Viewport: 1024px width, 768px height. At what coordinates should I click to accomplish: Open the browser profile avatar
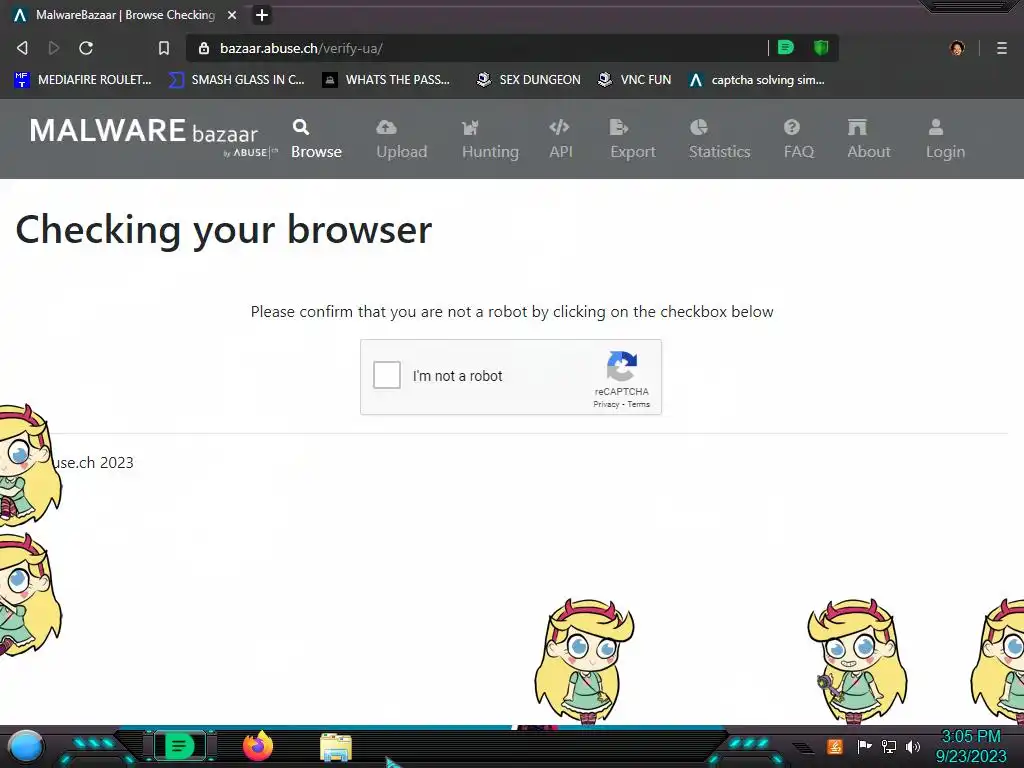pos(957,48)
